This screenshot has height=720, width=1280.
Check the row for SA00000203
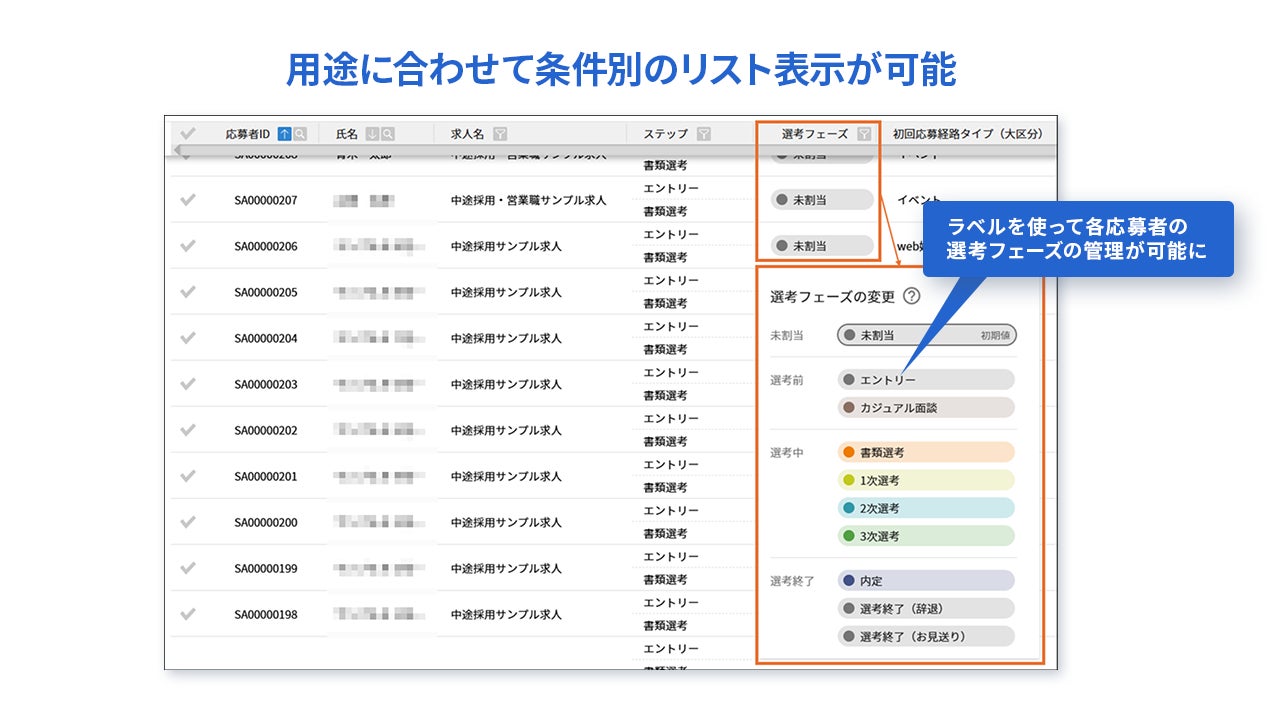tap(187, 384)
